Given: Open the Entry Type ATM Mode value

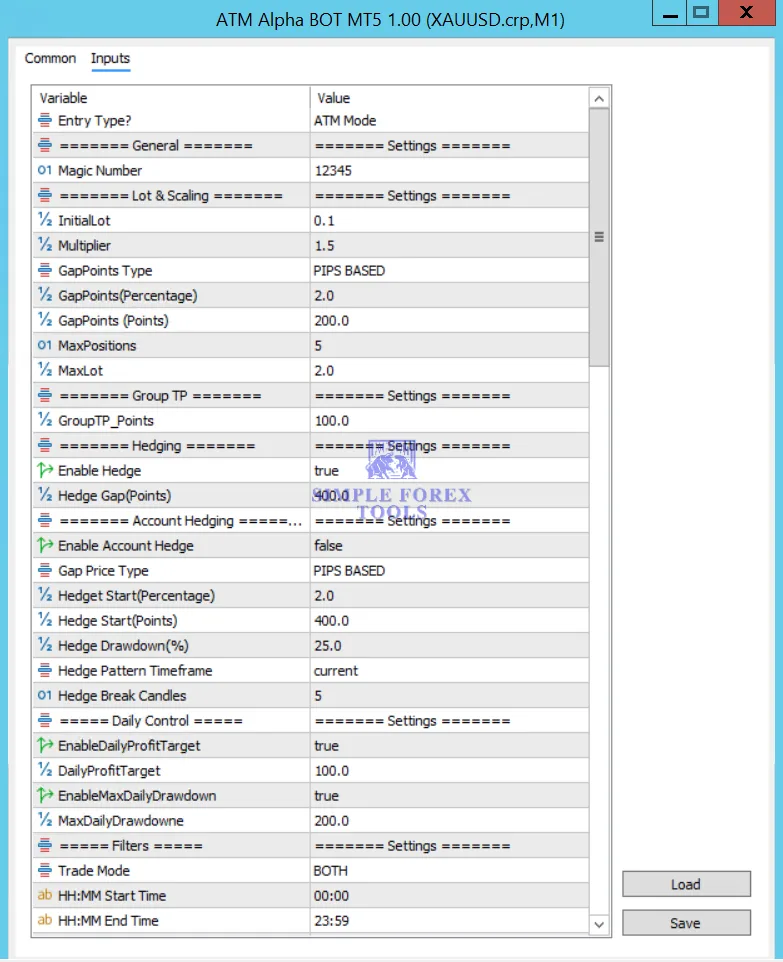Looking at the screenshot, I should click(449, 121).
